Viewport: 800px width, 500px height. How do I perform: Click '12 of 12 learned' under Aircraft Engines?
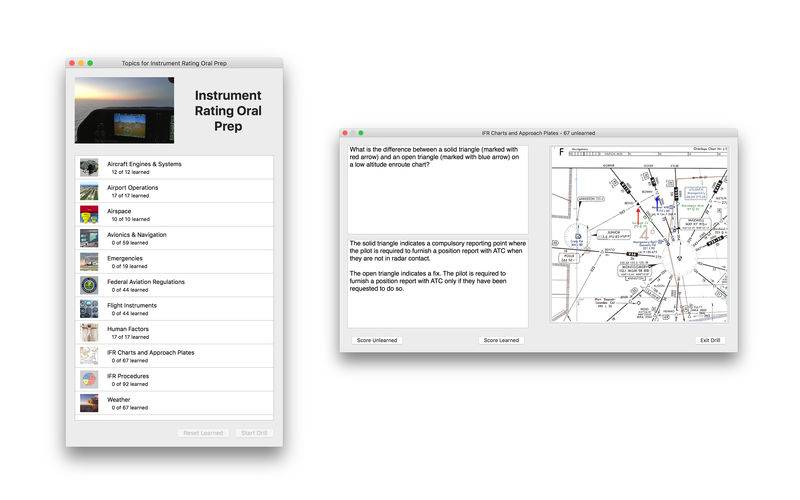click(131, 172)
